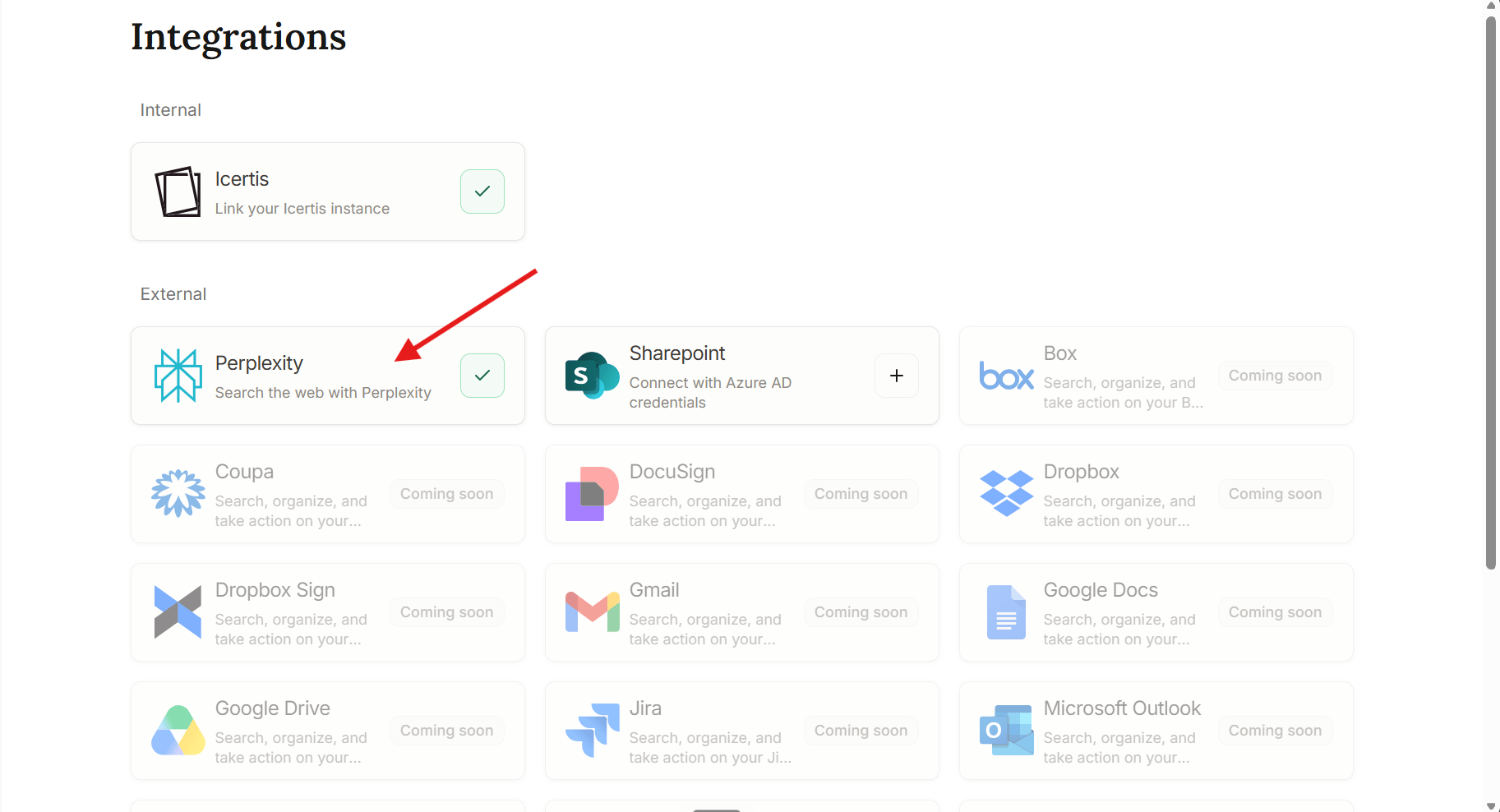
Task: Toggle the Icertis connected checkmark
Action: (x=482, y=191)
